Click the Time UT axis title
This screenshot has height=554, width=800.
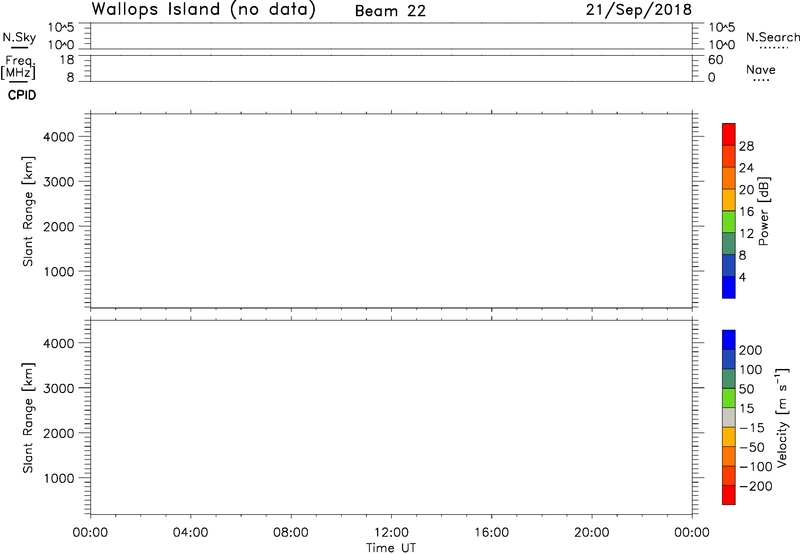pyautogui.click(x=391, y=547)
